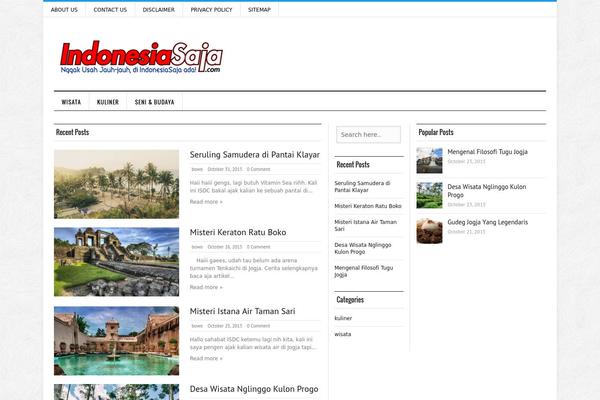Read more on the Pantai Klayar post
Image resolution: width=600 pixels, height=400 pixels.
coord(206,202)
